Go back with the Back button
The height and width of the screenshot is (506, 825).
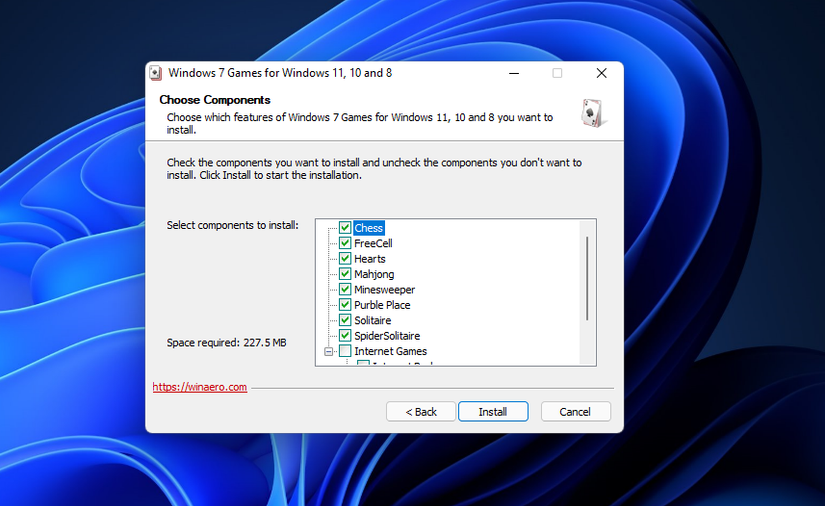[x=421, y=411]
